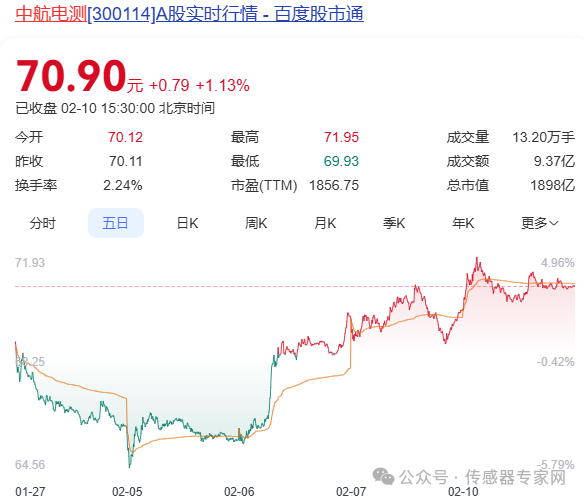The width and height of the screenshot is (584, 500).
Task: Click the 最高 value 71.95
Action: (x=341, y=137)
